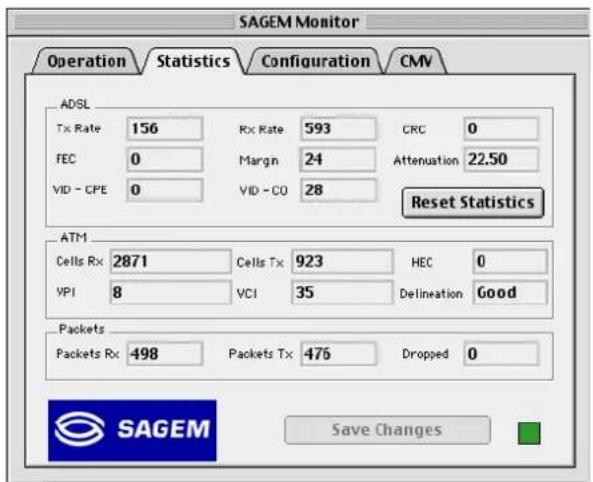Image resolution: width=593 pixels, height=482 pixels.
Task: Click the FEC label
Action: coord(66,159)
